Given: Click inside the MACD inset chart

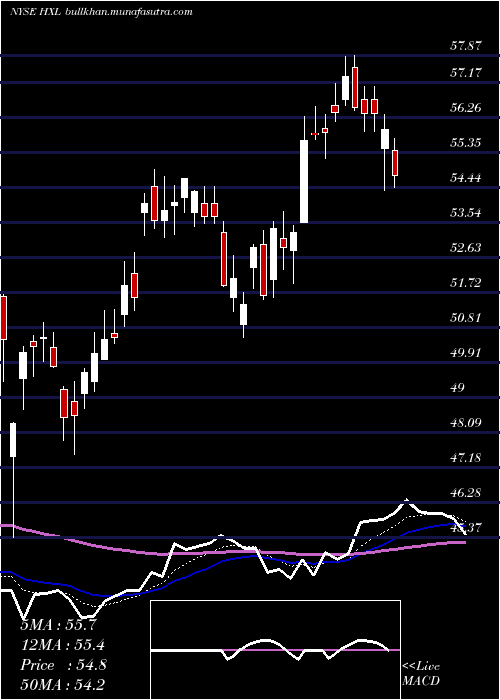Looking at the screenshot, I should pyautogui.click(x=275, y=650).
